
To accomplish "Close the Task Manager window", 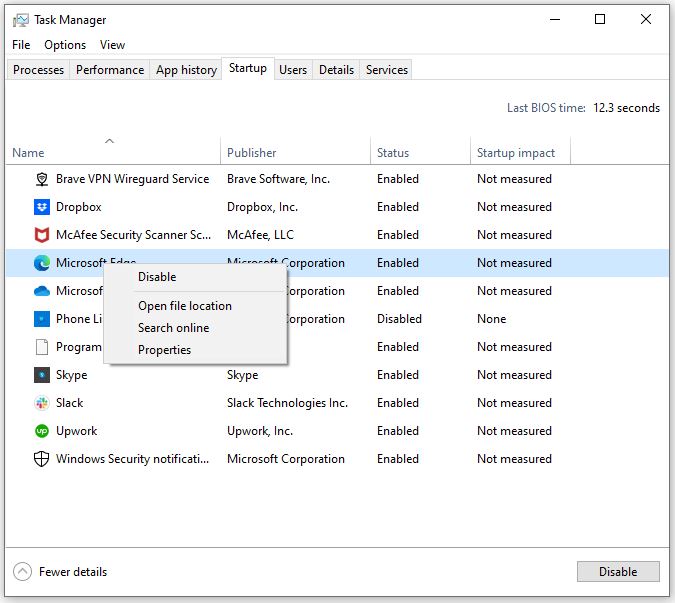I will point(645,19).
